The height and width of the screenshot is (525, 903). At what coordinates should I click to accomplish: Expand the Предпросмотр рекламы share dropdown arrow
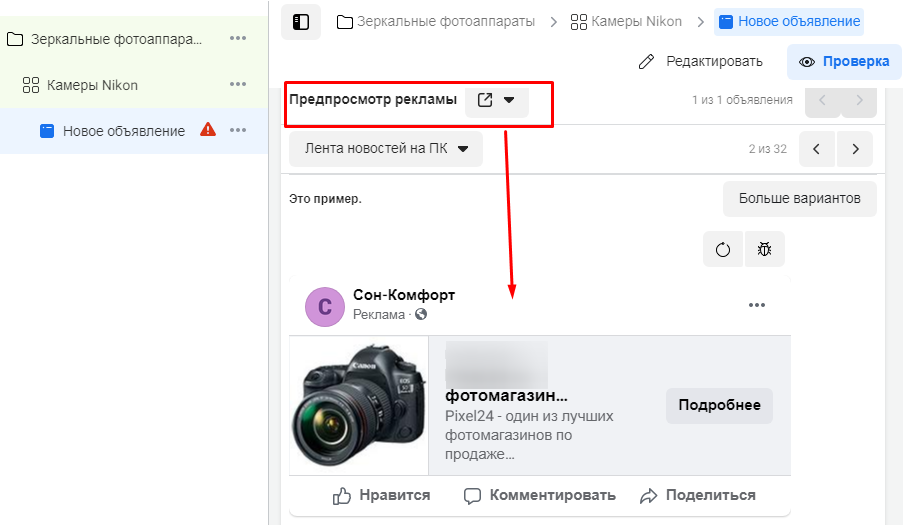coord(509,100)
